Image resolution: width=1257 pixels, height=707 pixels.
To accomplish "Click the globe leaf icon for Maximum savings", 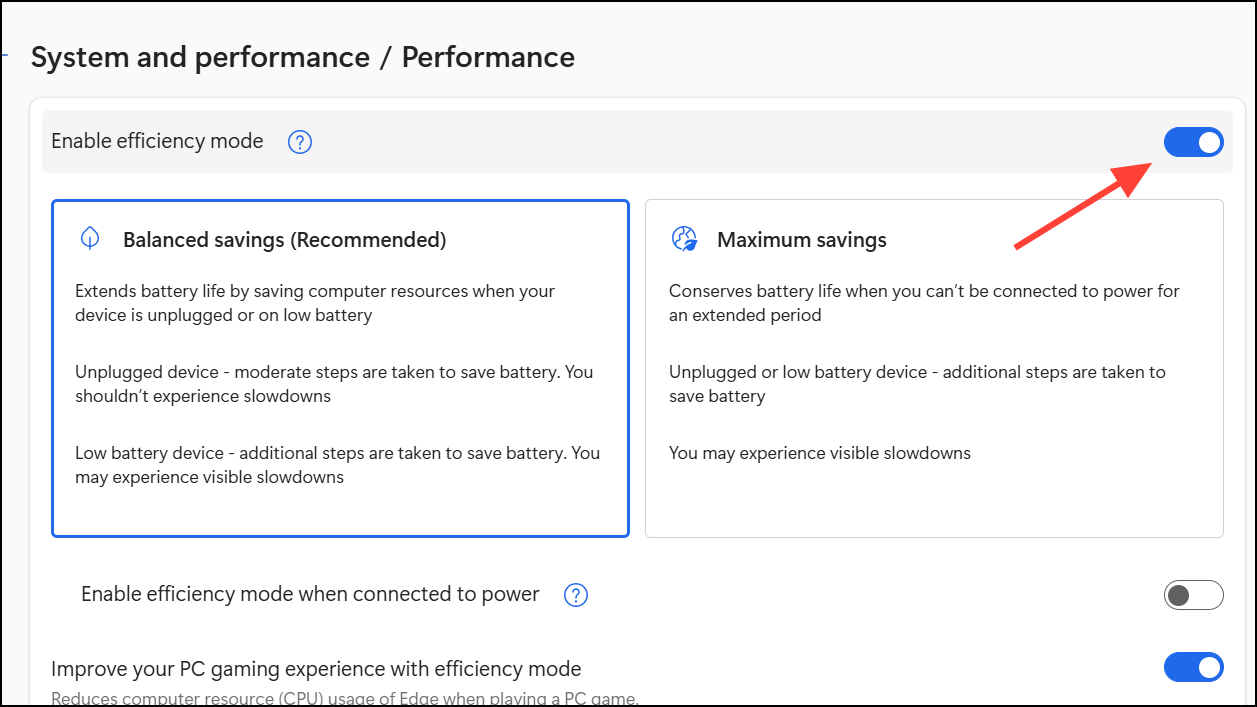I will 684,239.
